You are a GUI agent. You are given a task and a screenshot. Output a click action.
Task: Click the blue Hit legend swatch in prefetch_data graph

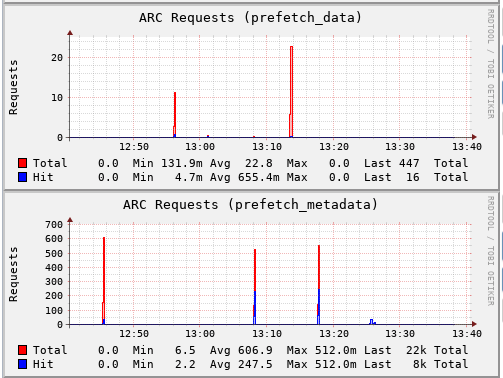(23, 177)
